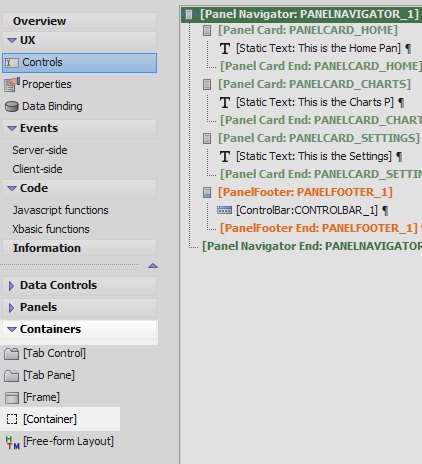Choose the Frame container icon

pyautogui.click(x=12, y=398)
